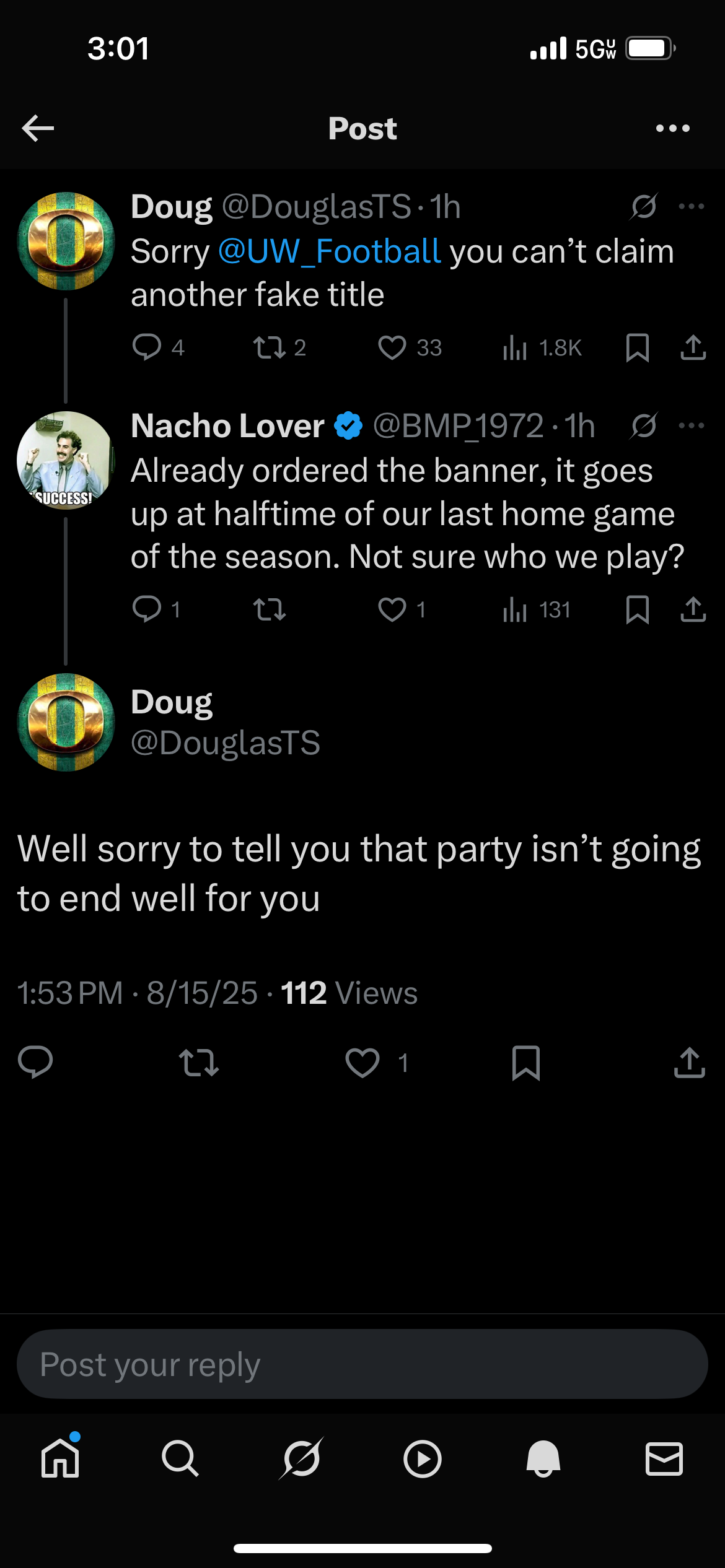Like the main post about the party
The height and width of the screenshot is (1568, 725).
362,1063
